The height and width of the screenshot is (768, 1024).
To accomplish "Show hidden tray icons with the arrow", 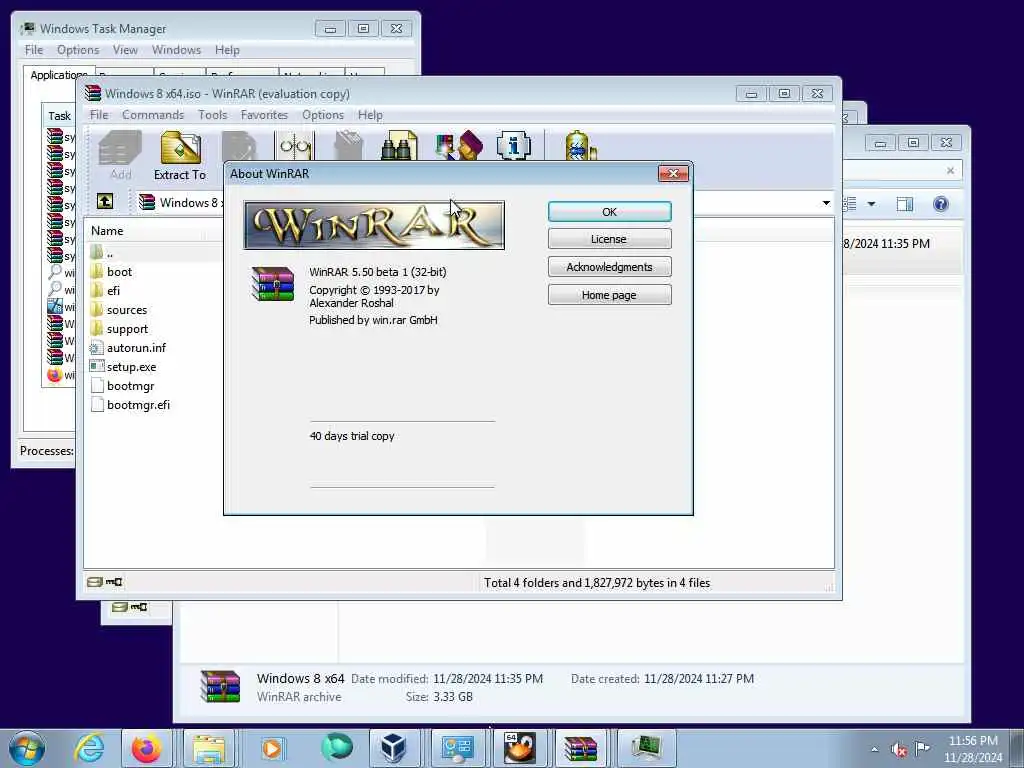I will (x=874, y=749).
